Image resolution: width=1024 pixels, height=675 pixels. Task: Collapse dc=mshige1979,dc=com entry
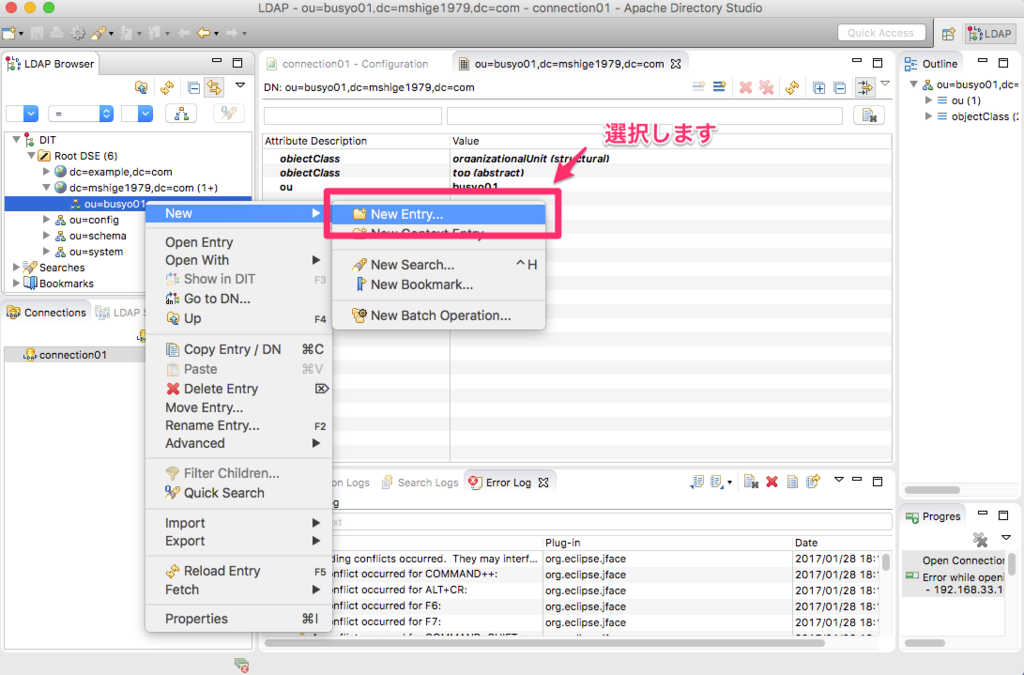46,187
